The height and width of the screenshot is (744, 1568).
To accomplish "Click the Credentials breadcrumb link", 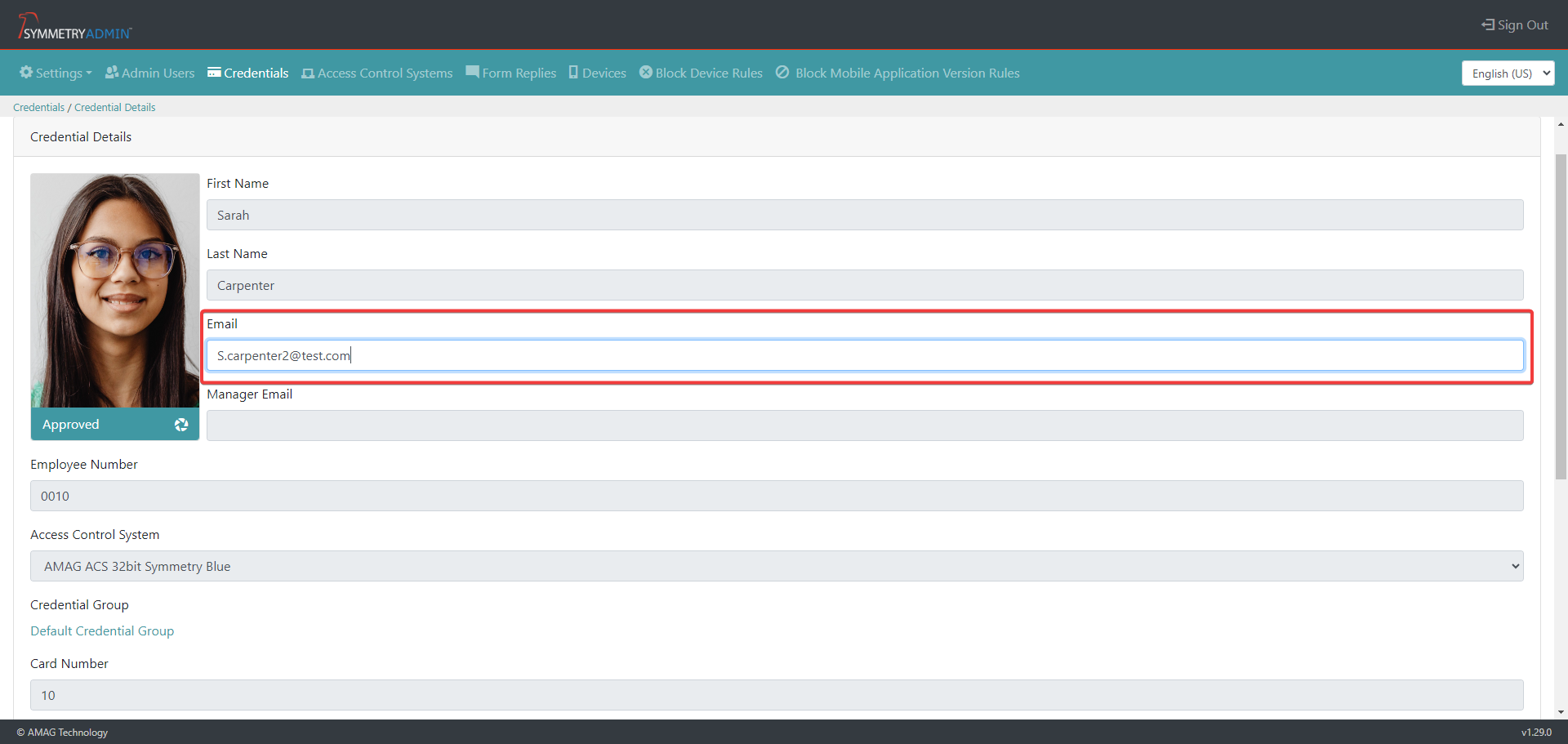I will tap(38, 107).
